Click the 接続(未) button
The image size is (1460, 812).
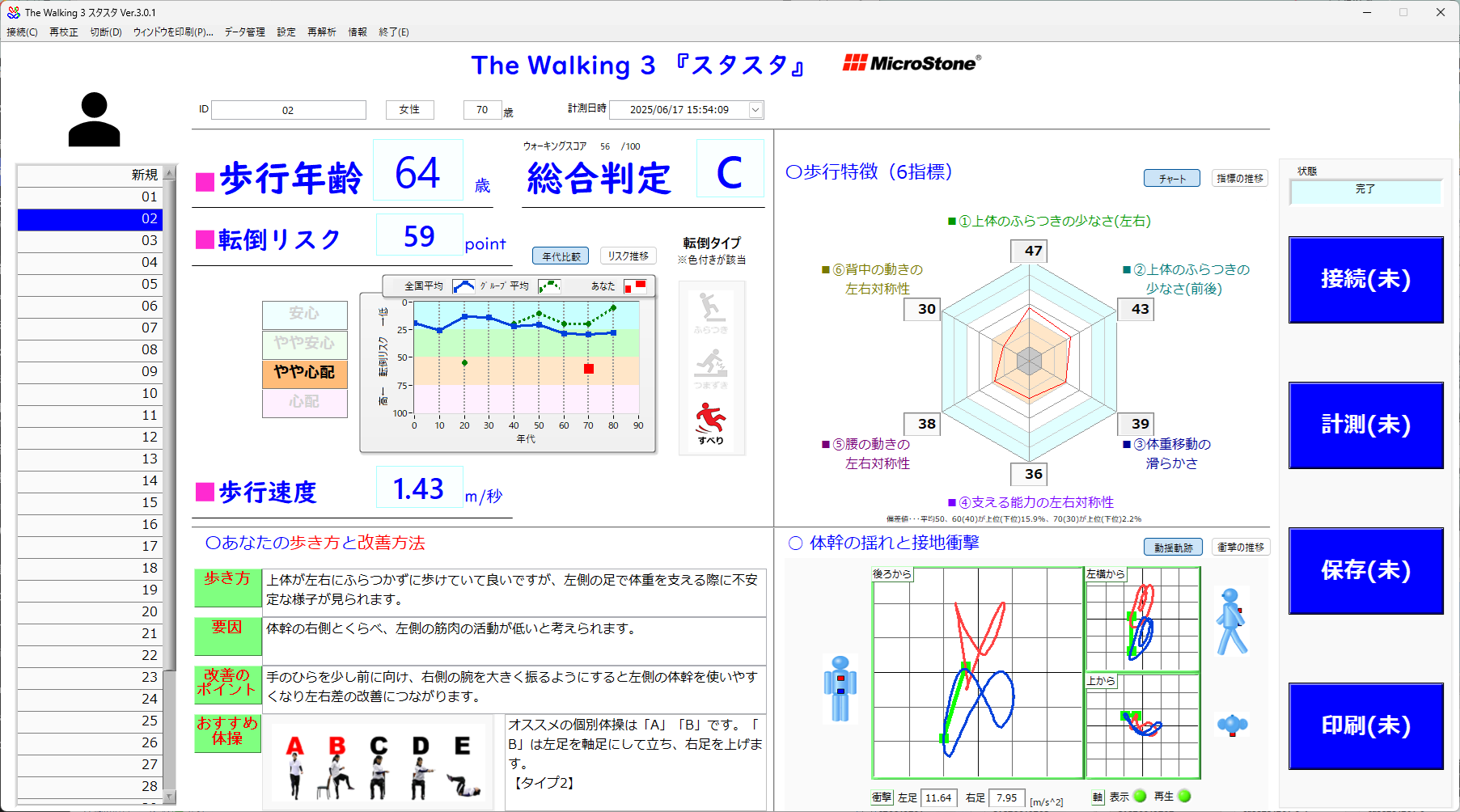pyautogui.click(x=1365, y=280)
